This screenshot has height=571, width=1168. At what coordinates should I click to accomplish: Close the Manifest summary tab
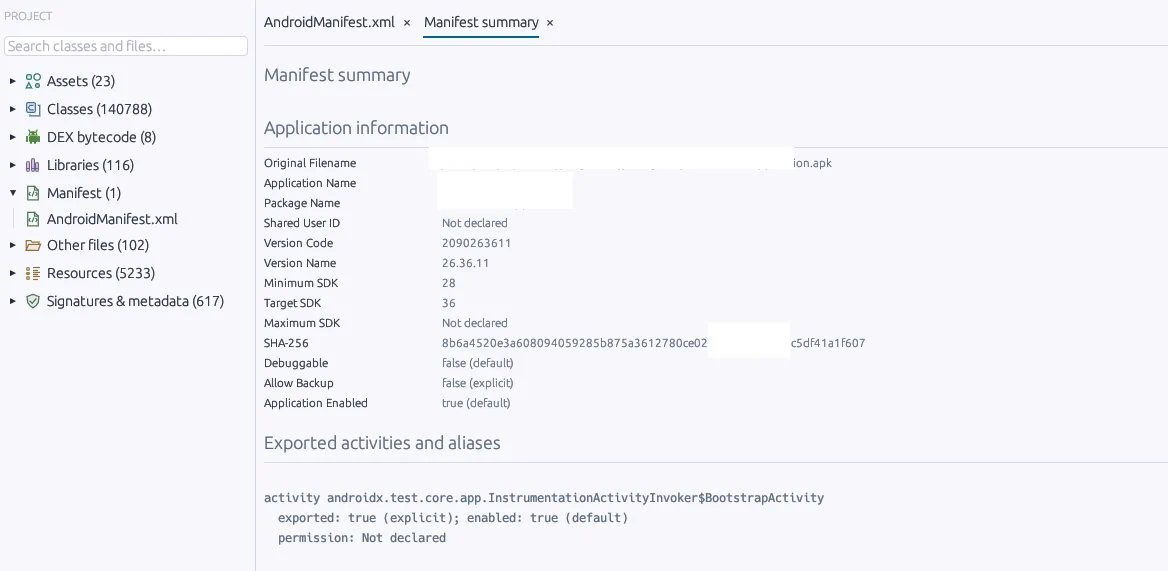coord(550,23)
